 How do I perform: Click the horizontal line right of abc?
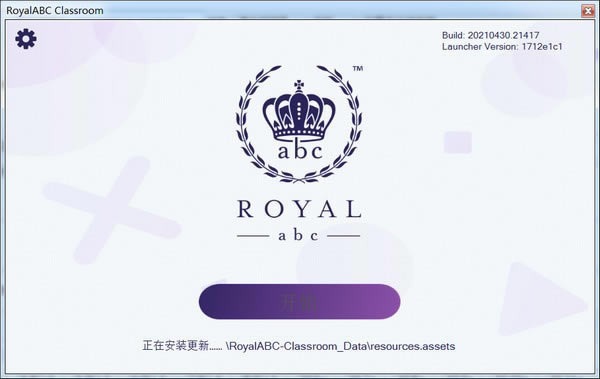pos(344,236)
